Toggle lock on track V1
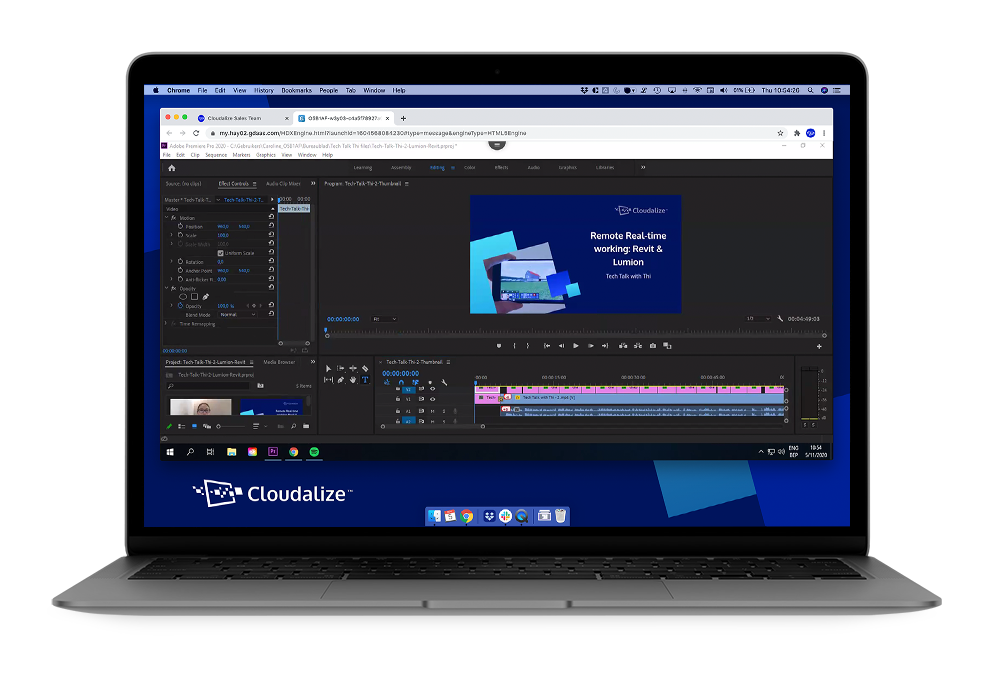 (398, 399)
